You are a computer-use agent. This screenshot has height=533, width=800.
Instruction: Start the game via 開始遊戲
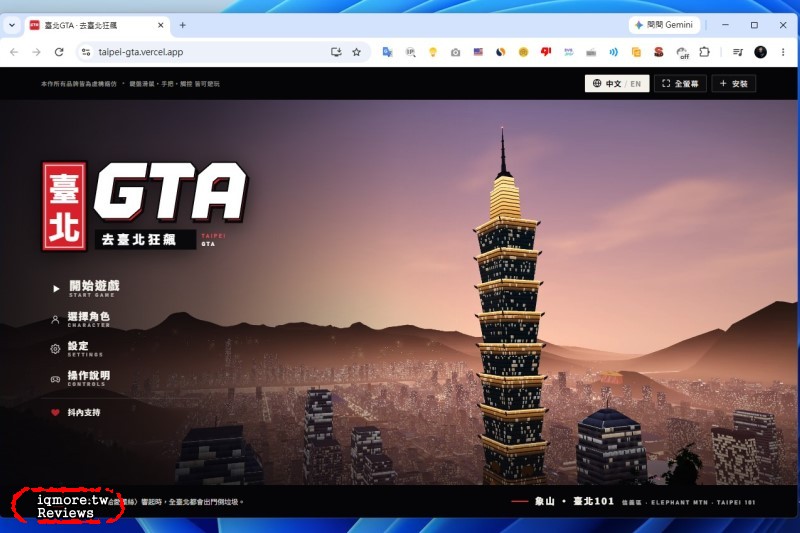94,288
